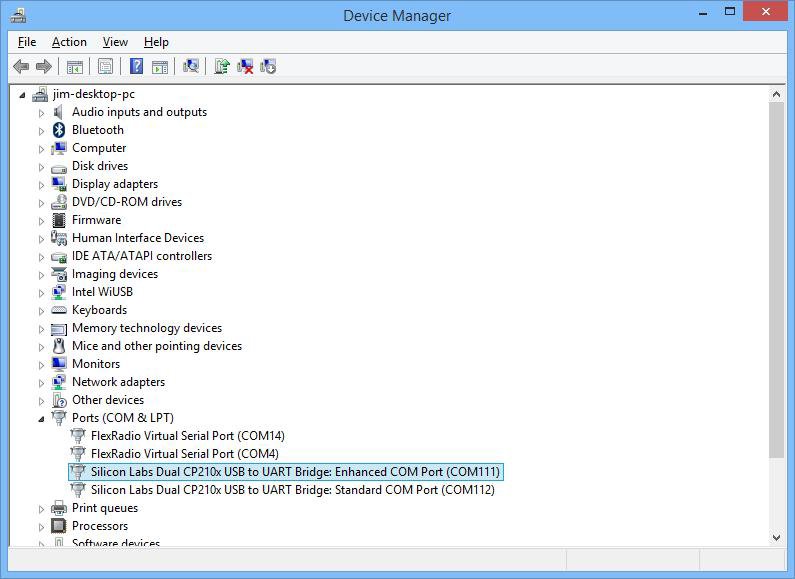The image size is (795, 579).
Task: Open the View menu
Action: [115, 42]
